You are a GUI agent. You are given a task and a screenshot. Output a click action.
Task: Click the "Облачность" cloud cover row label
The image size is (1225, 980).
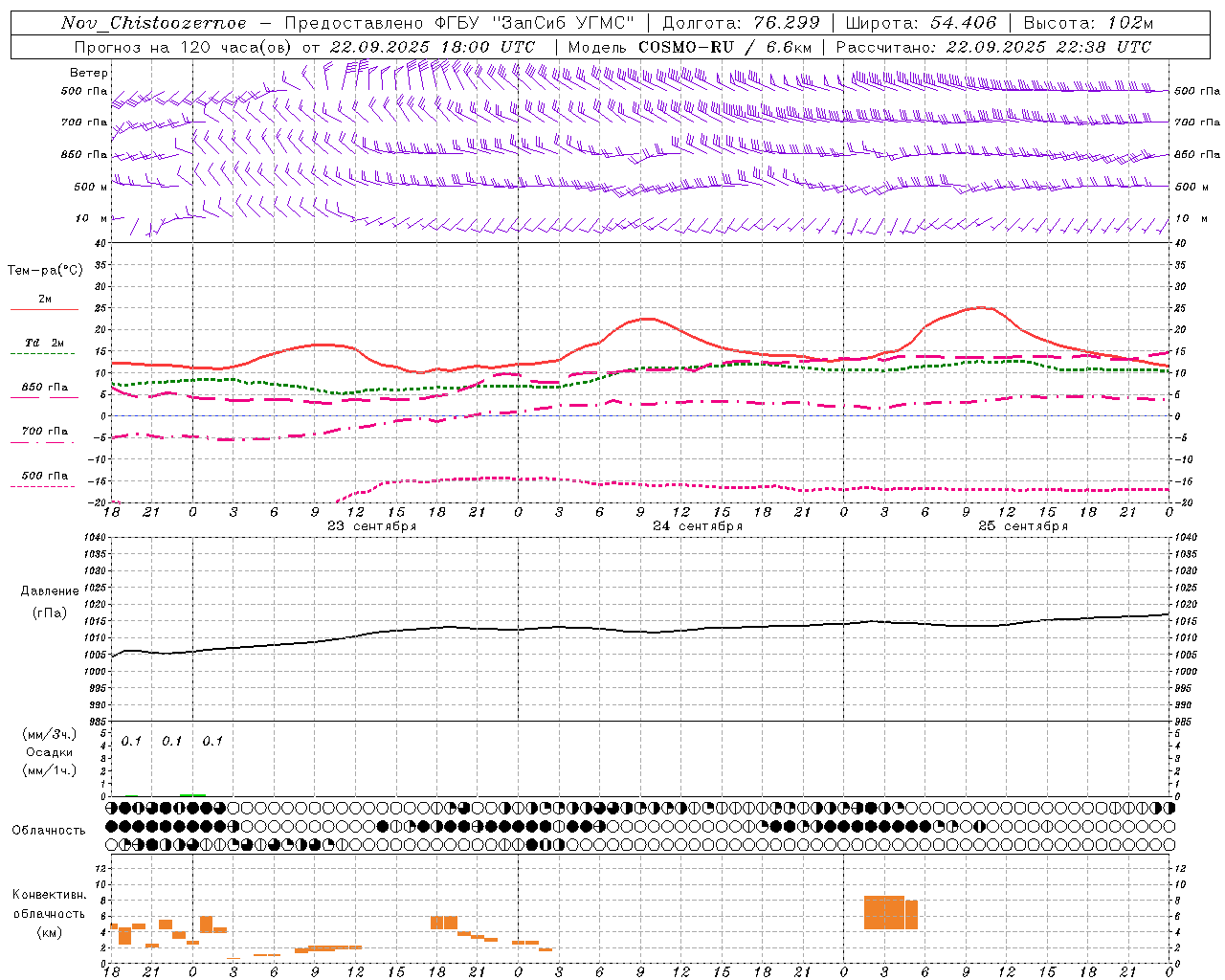[49, 831]
